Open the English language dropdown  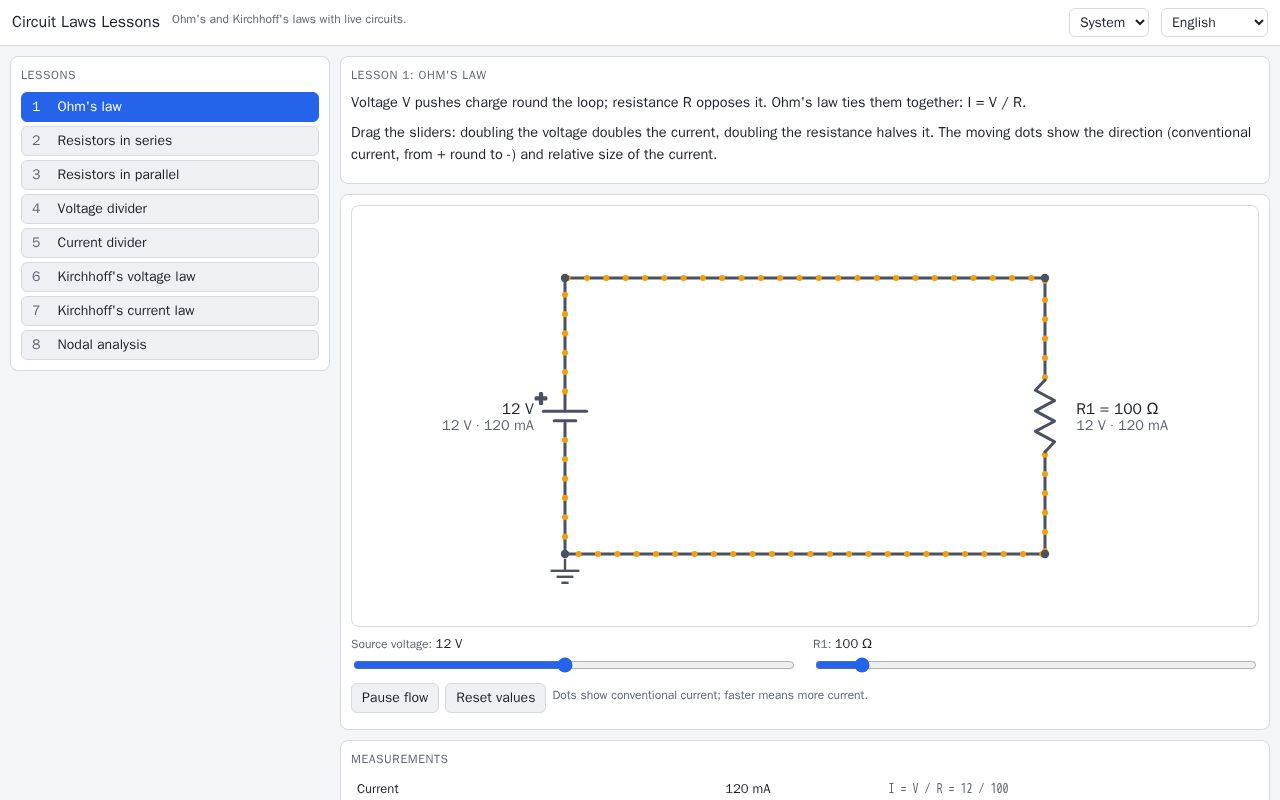point(1214,22)
